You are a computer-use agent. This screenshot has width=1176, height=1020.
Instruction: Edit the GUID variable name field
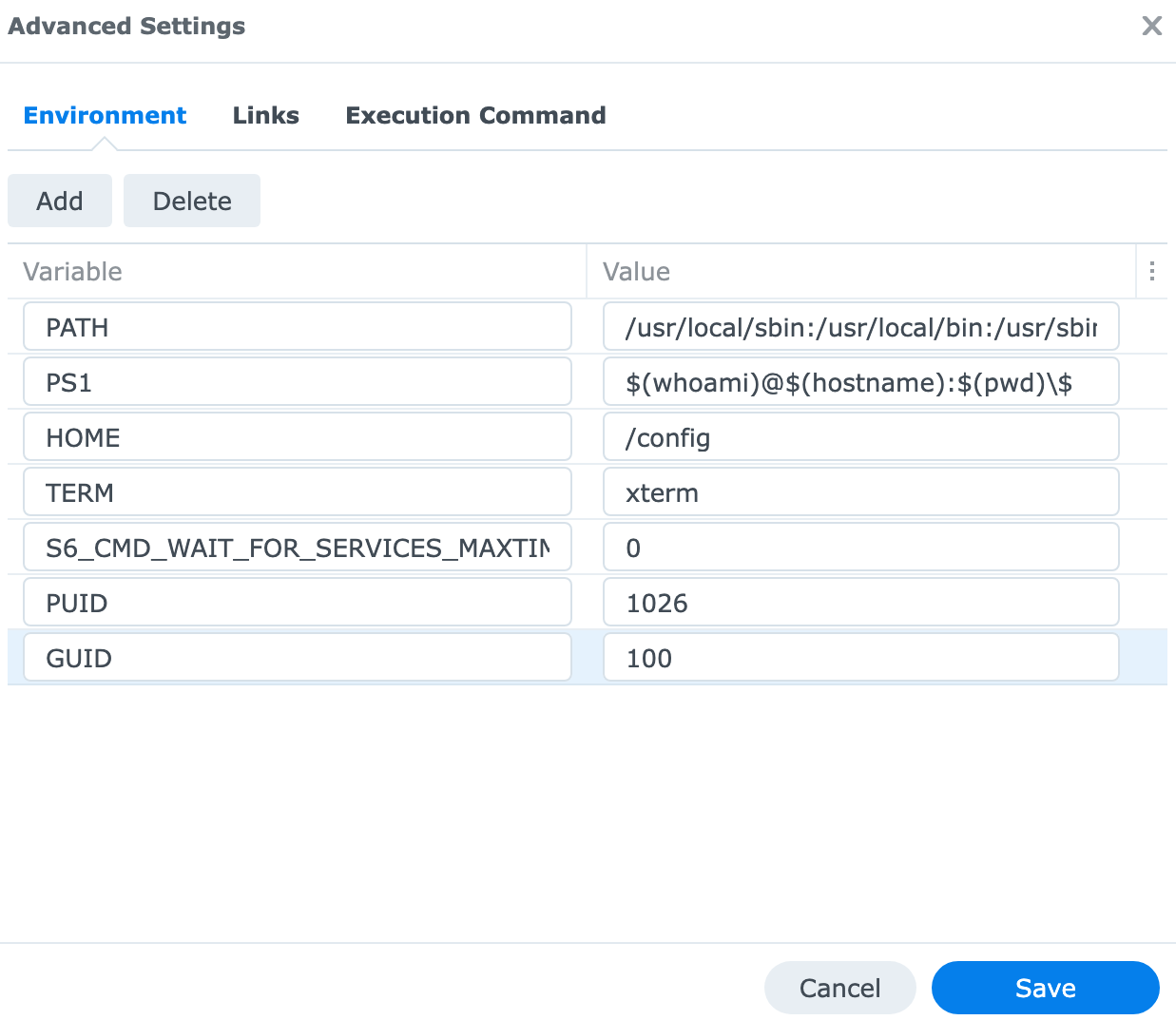coord(297,657)
